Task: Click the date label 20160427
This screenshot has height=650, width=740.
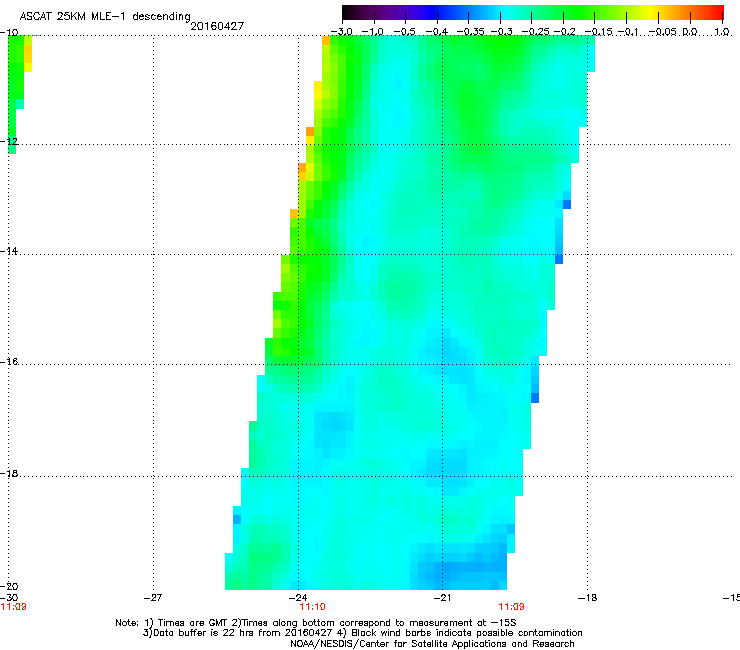Action: pos(217,26)
